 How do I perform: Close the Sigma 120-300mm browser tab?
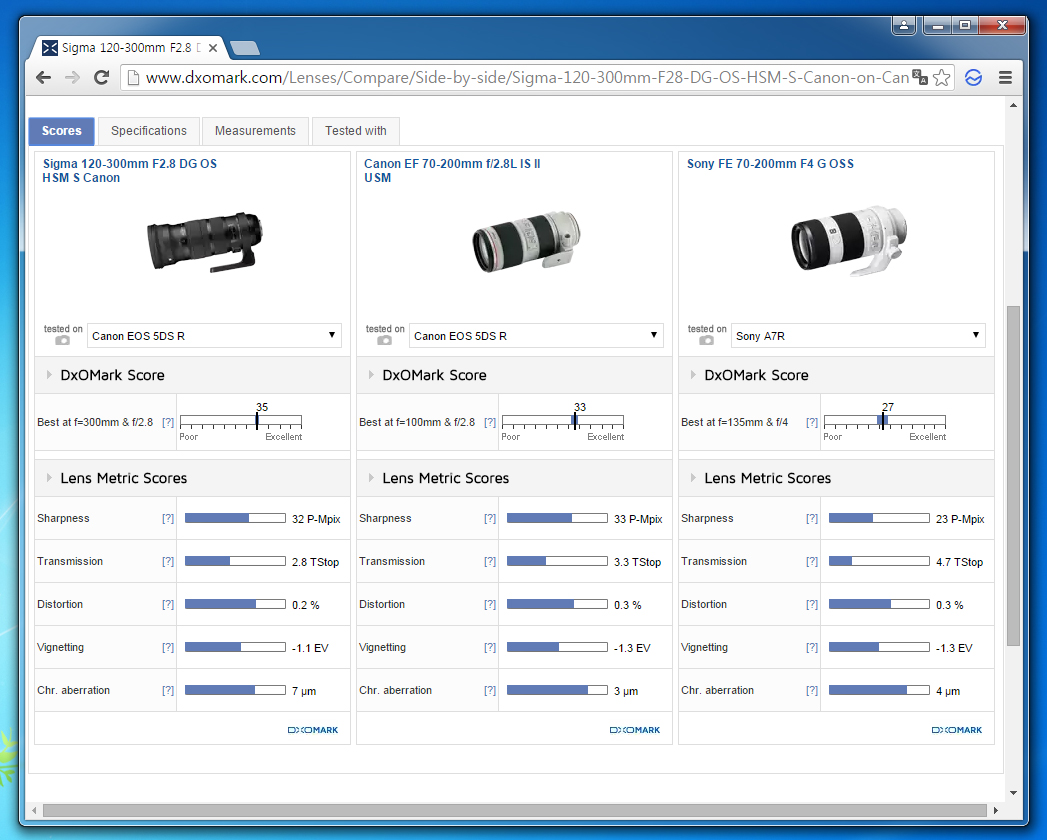(x=212, y=48)
